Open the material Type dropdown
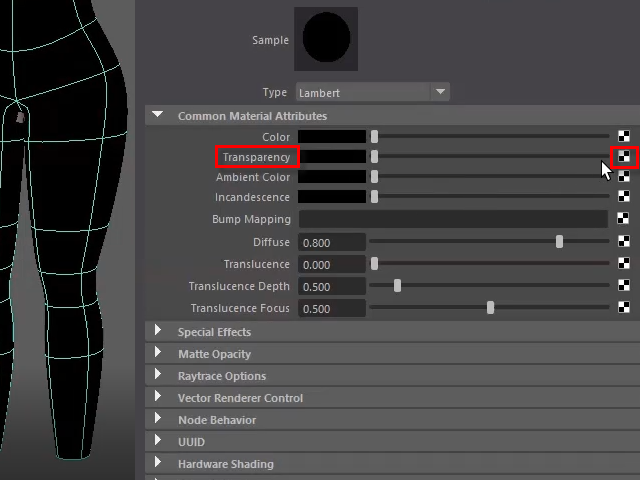640x480 pixels. point(440,92)
